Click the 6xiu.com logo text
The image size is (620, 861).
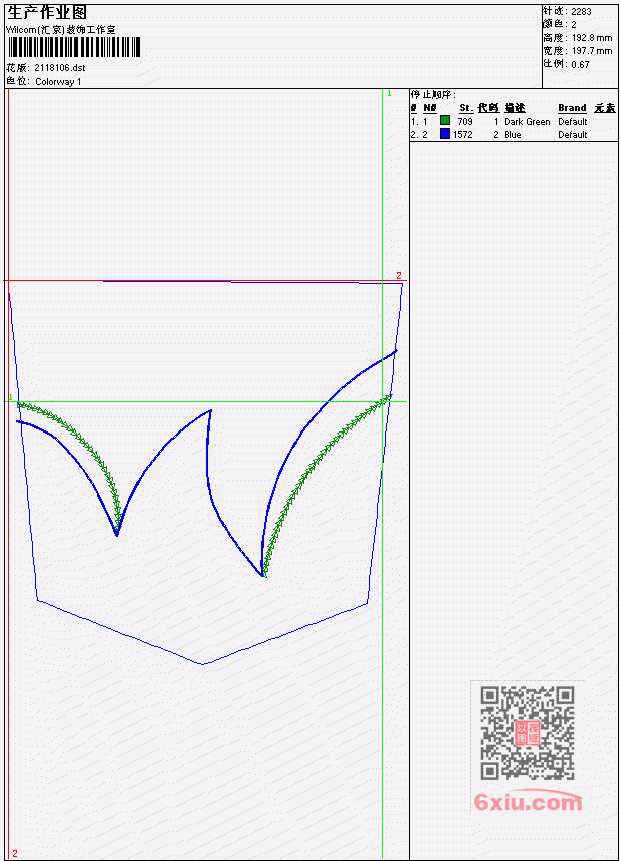(x=528, y=802)
